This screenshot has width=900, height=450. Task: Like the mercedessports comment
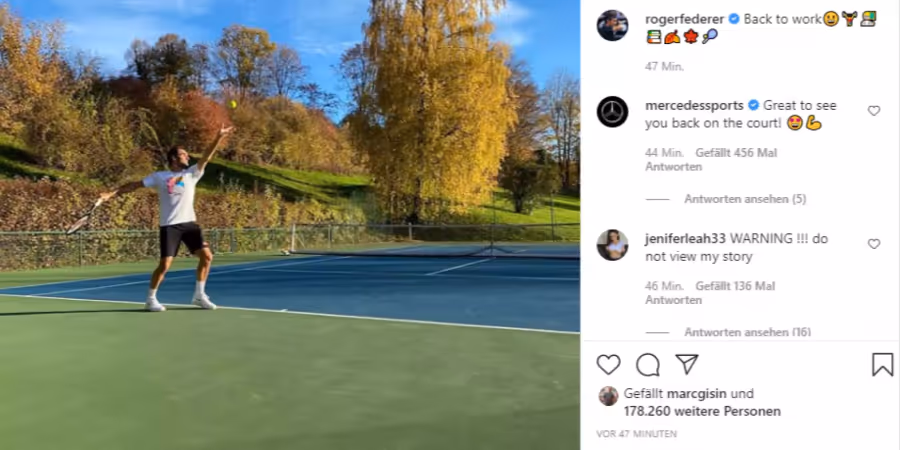(874, 111)
